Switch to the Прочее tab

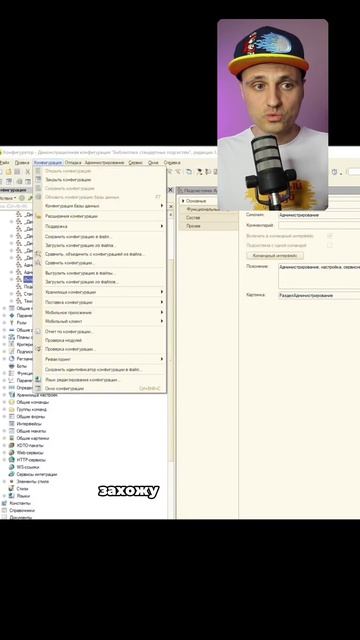pyautogui.click(x=208, y=226)
